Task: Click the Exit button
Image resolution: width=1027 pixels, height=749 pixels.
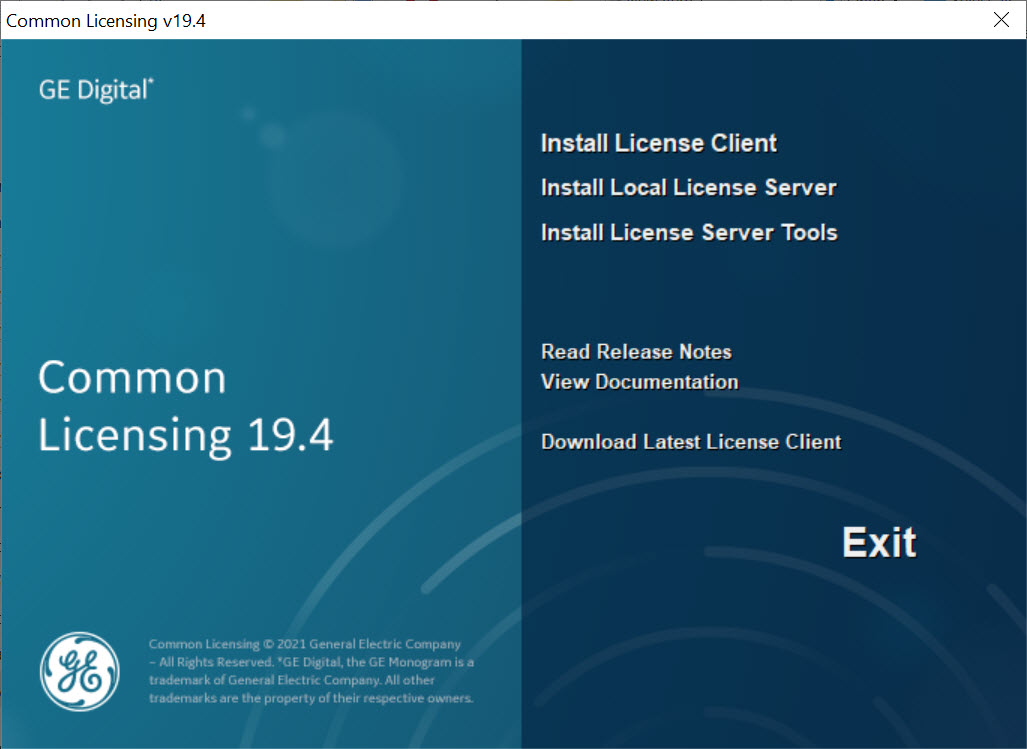Action: click(x=879, y=542)
